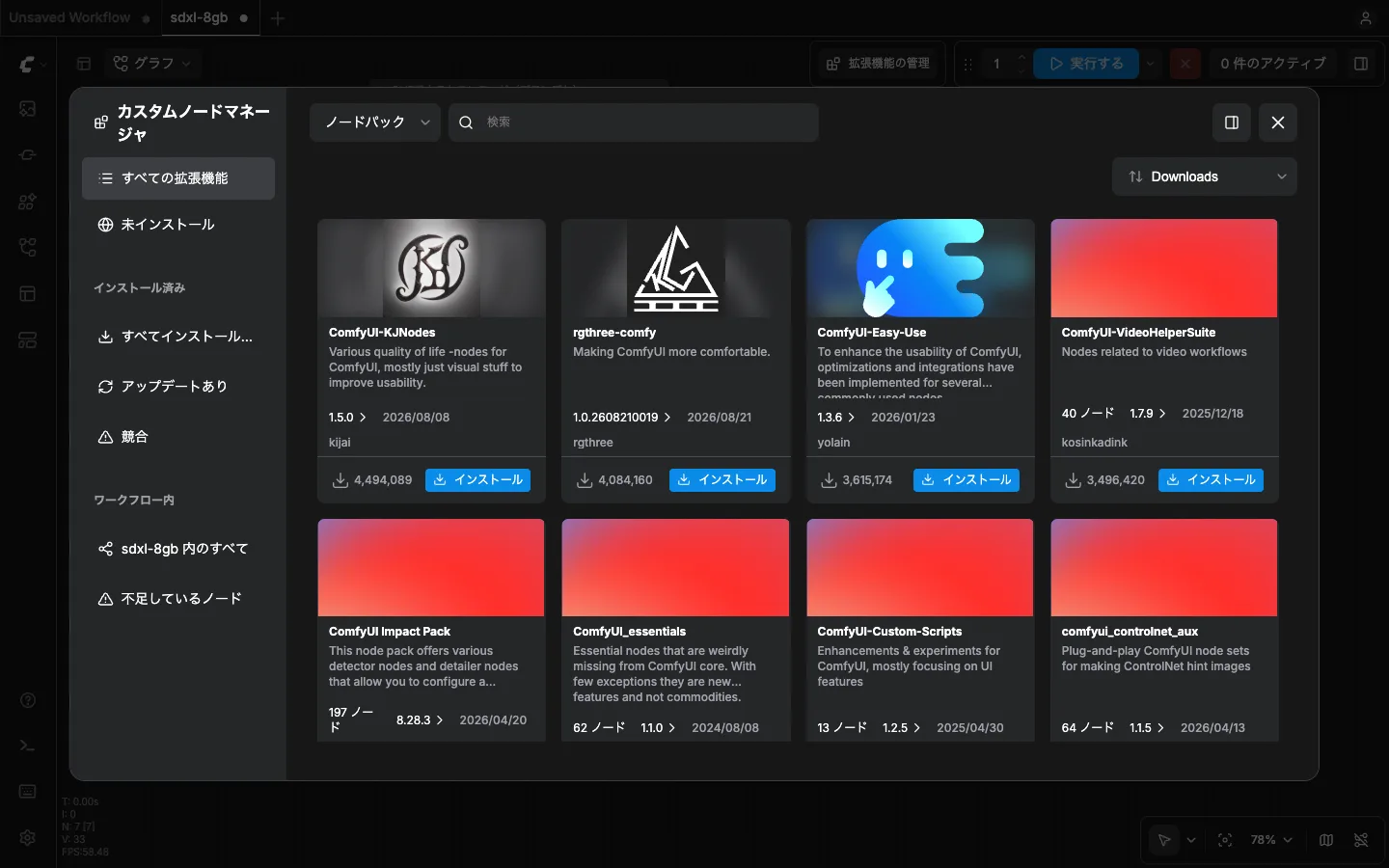
Task: Toggle the terminal console icon
Action: [28, 746]
